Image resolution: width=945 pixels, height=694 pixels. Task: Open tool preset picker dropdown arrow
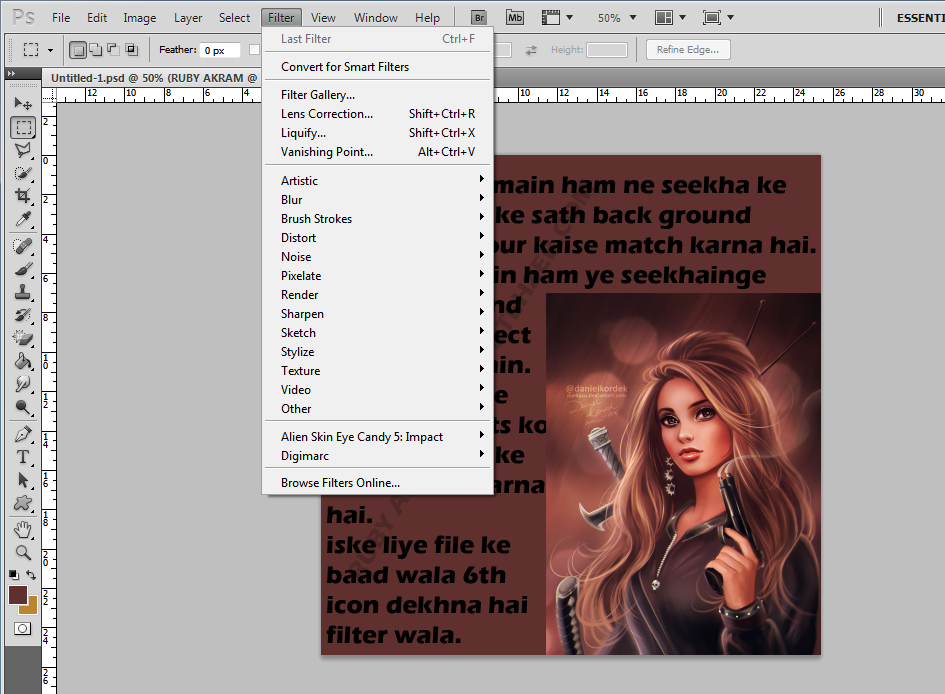click(x=50, y=50)
